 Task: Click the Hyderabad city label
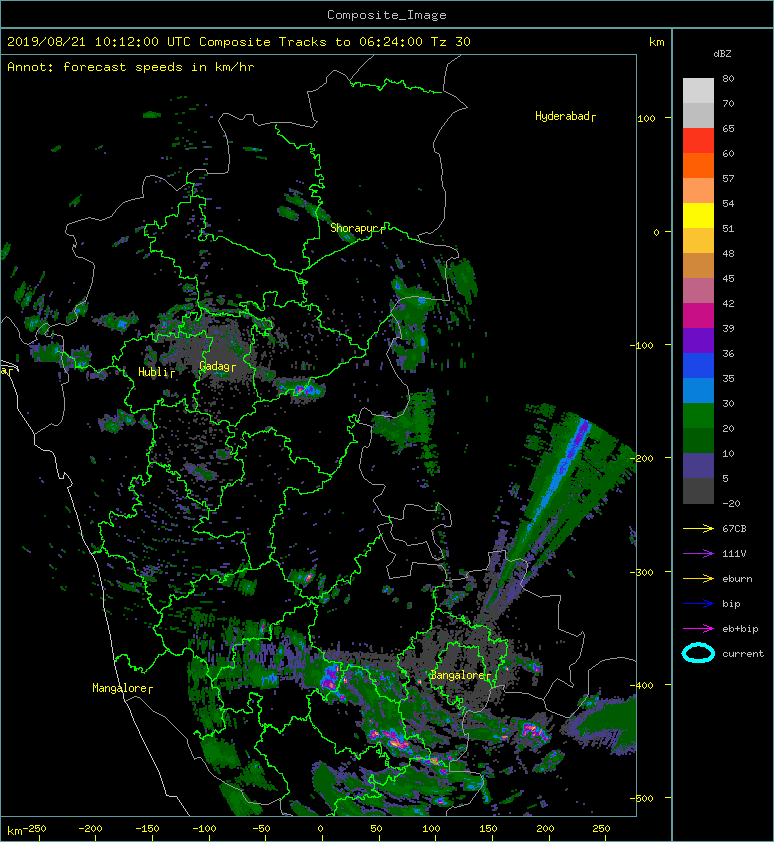565,117
